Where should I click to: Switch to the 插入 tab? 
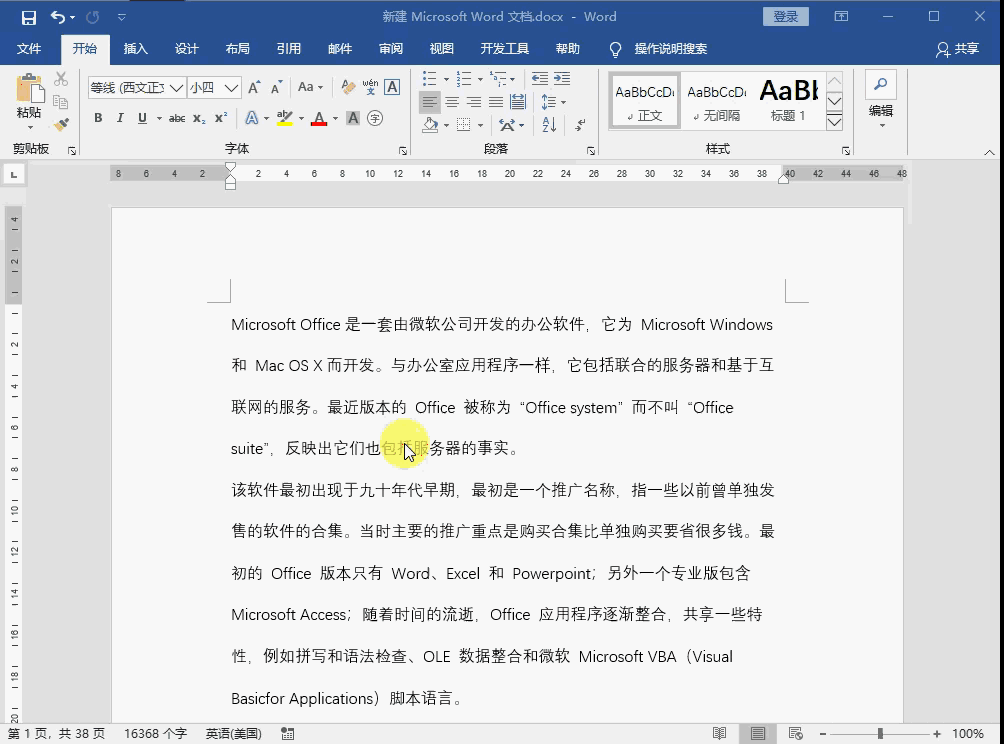pos(136,49)
